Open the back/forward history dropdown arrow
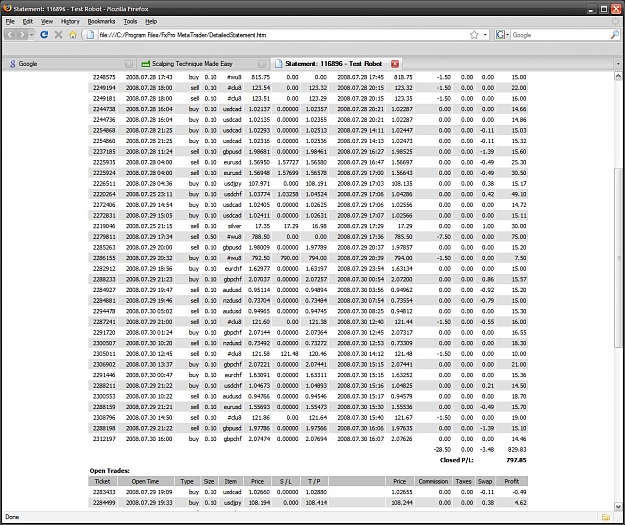 pyautogui.click(x=31, y=35)
